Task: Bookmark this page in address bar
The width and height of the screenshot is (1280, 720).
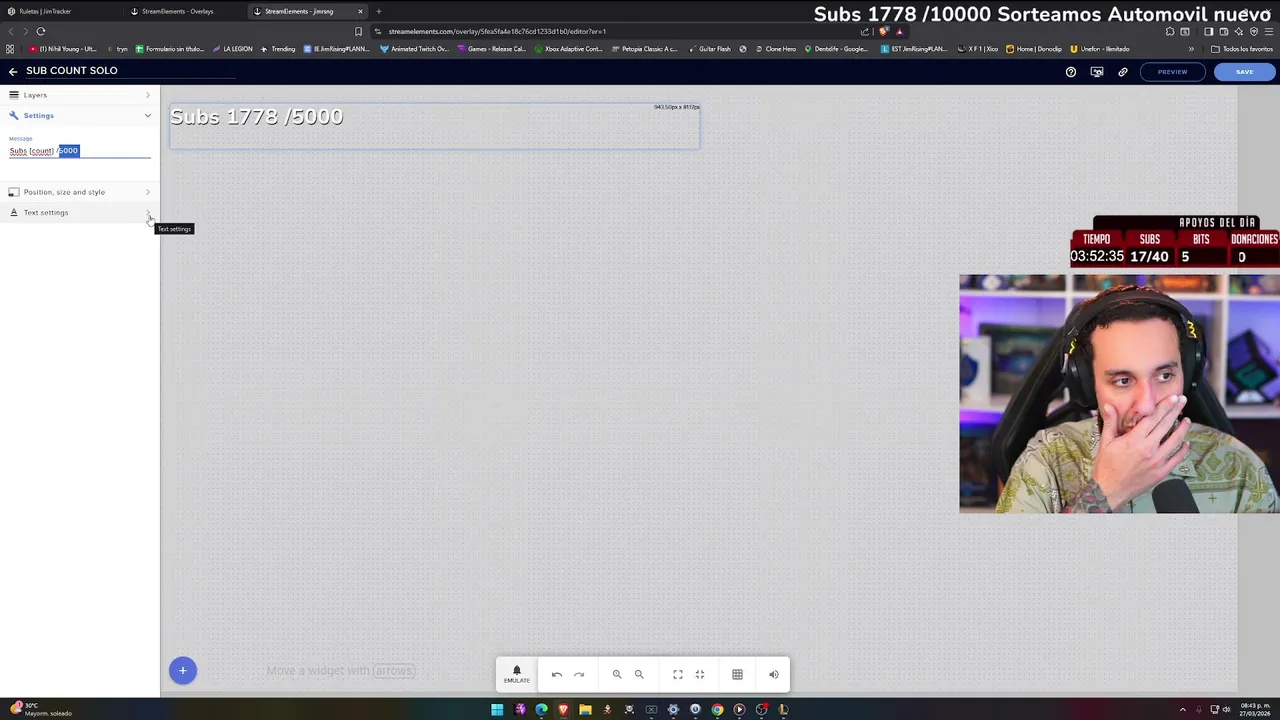Action: point(358,31)
